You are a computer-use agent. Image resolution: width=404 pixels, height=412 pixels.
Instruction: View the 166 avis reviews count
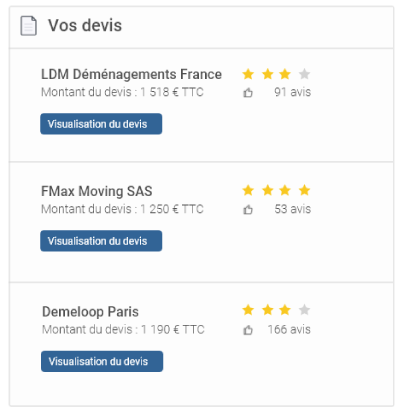tap(289, 329)
